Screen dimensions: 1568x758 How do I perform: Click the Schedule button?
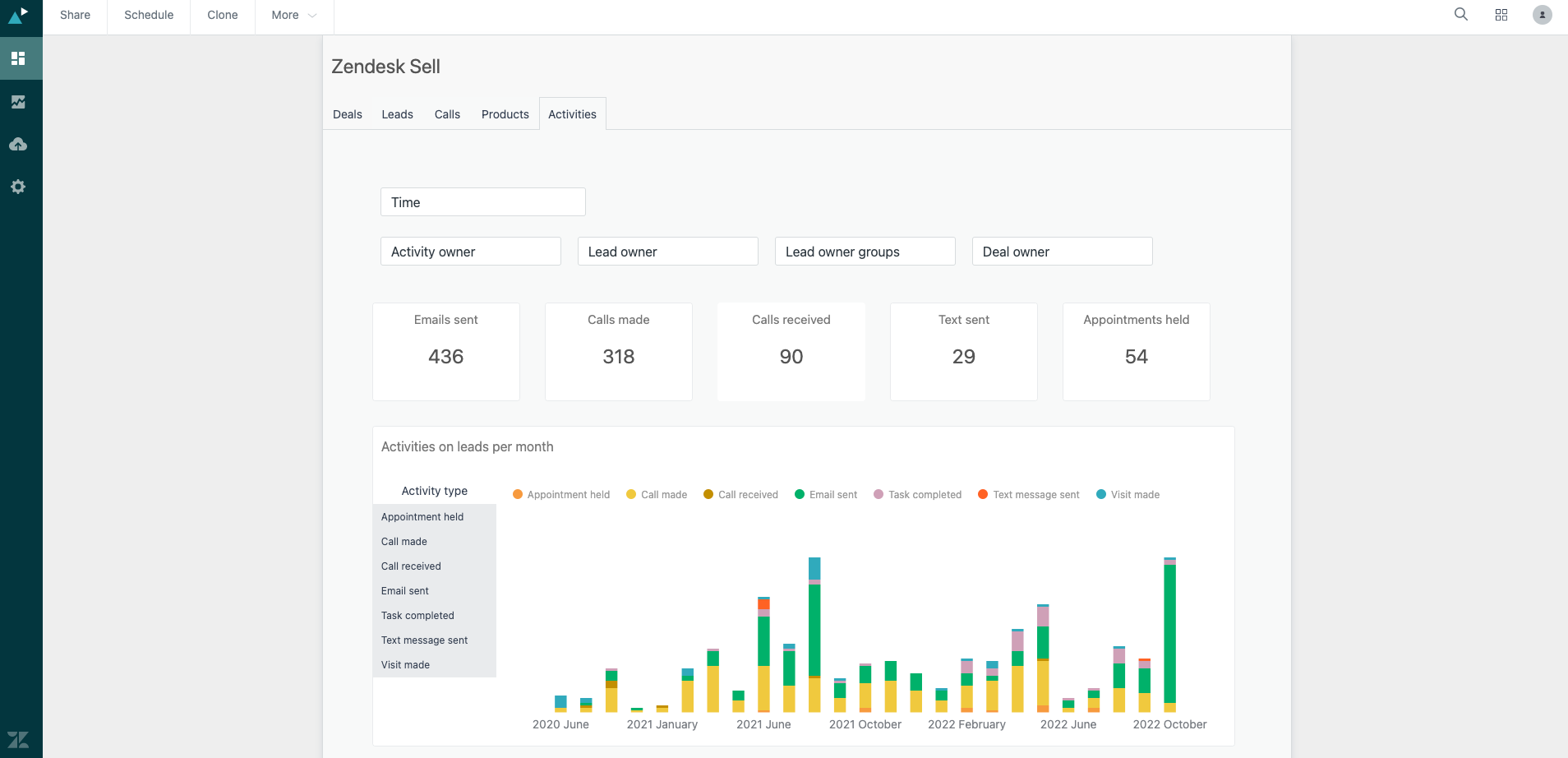pyautogui.click(x=149, y=15)
